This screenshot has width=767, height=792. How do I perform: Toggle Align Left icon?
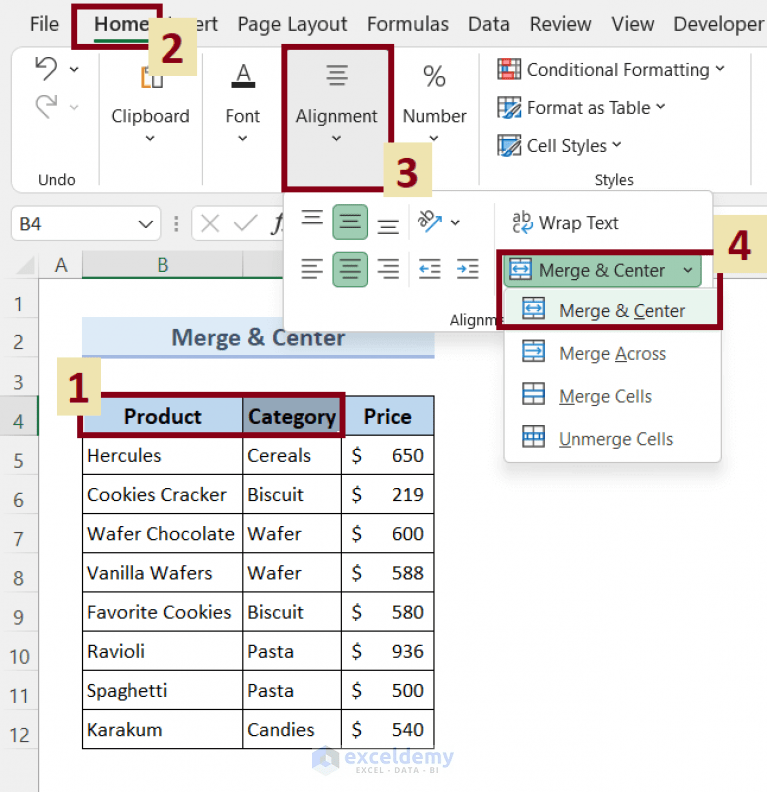pos(312,269)
